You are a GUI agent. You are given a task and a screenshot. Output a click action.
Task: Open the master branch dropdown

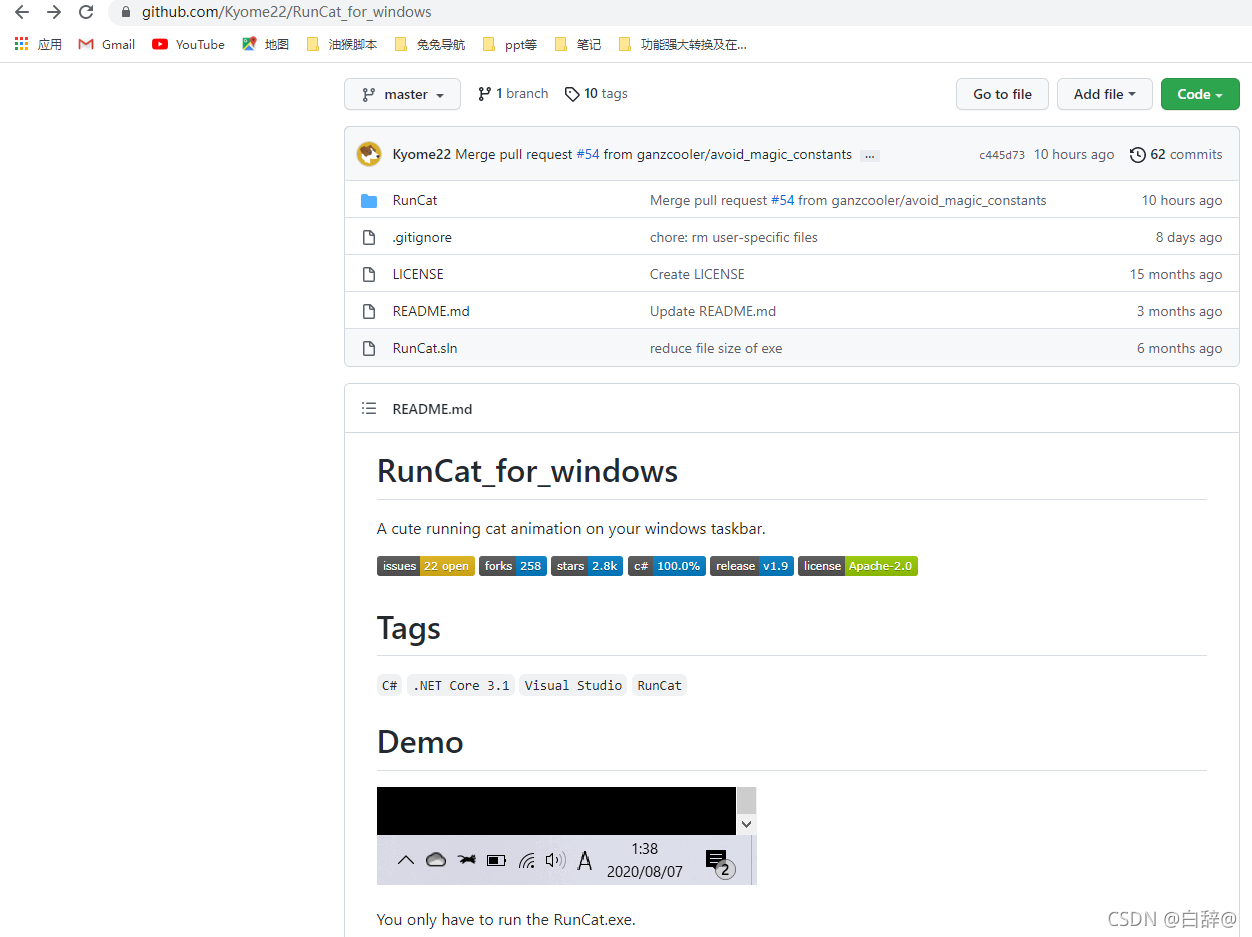(402, 94)
